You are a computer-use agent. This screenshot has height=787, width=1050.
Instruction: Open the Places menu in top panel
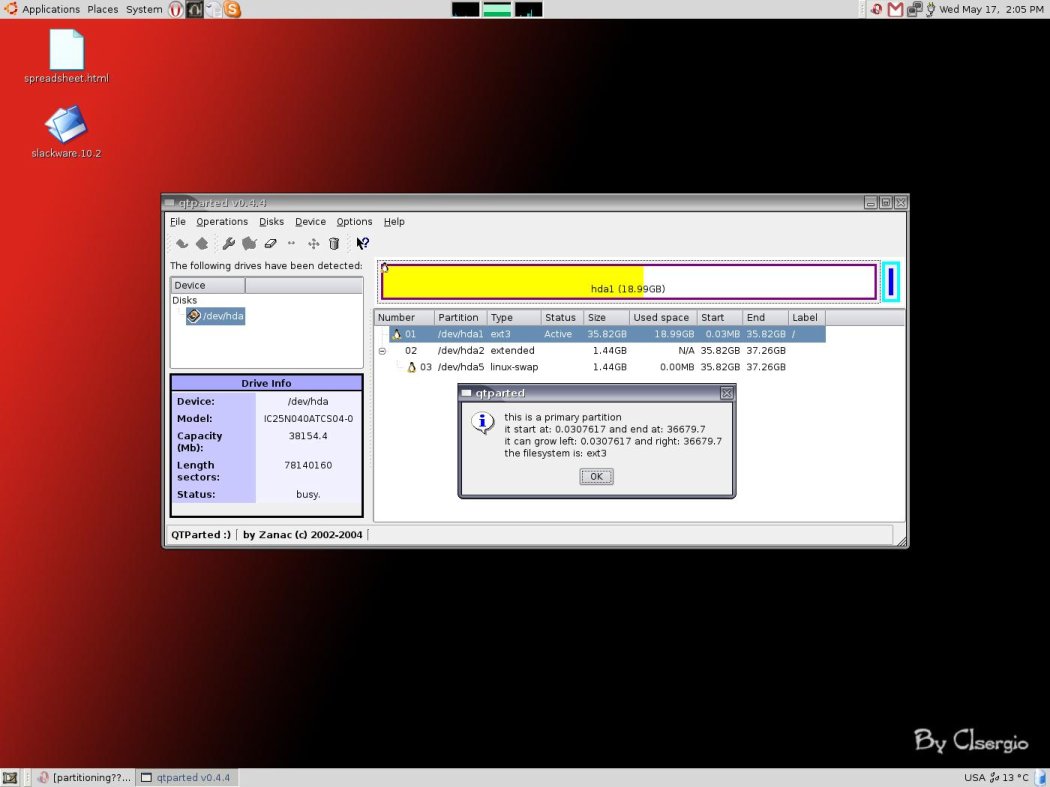102,9
